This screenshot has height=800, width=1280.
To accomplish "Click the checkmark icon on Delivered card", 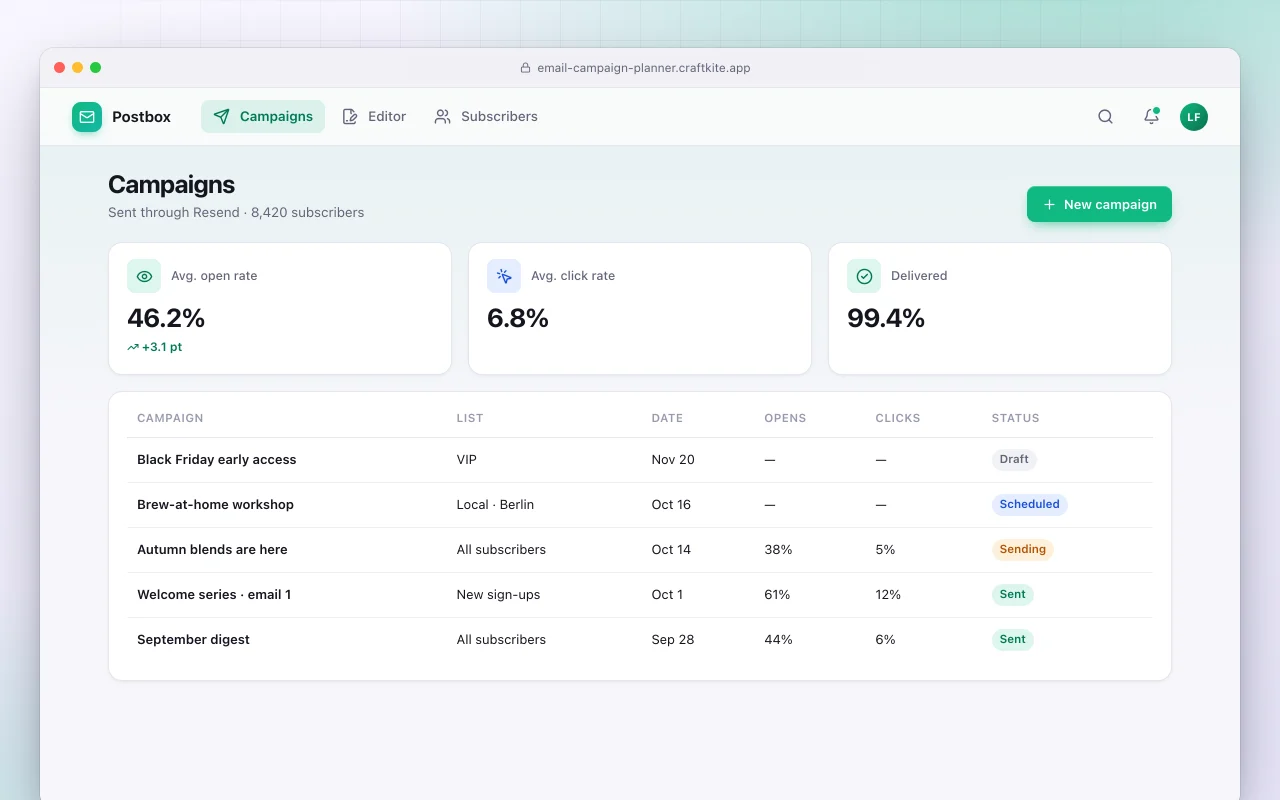I will [864, 276].
